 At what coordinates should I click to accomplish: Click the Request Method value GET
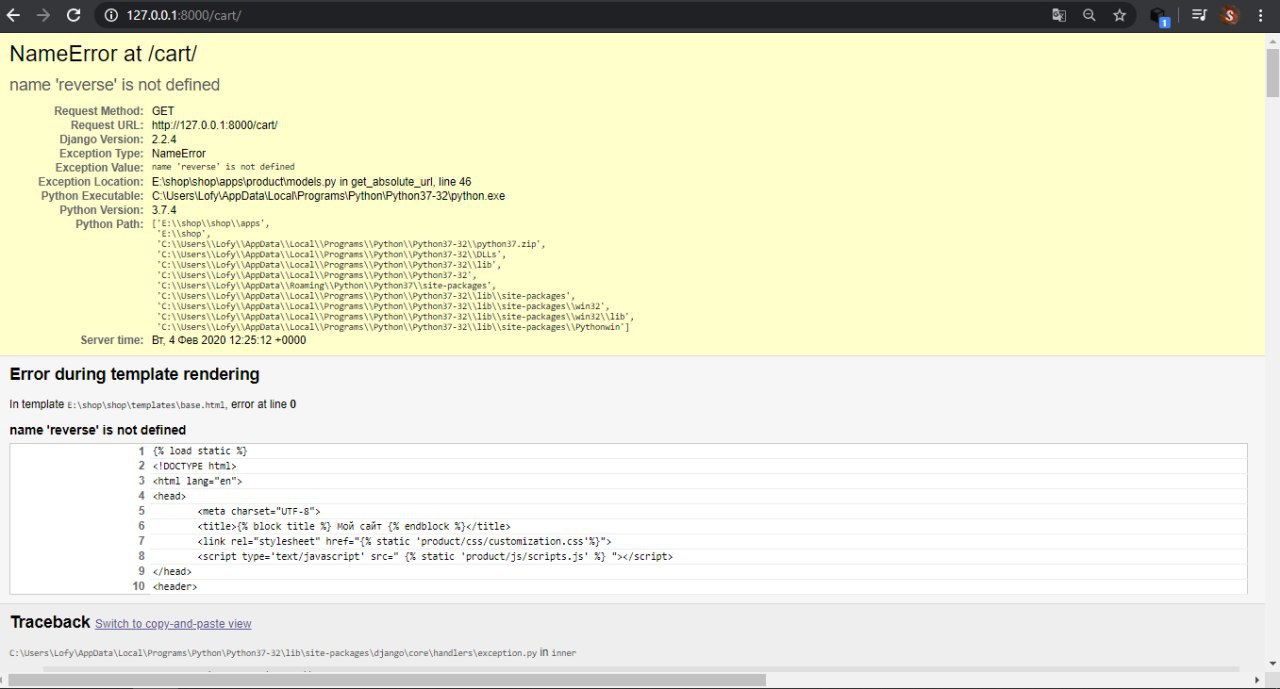(x=163, y=111)
